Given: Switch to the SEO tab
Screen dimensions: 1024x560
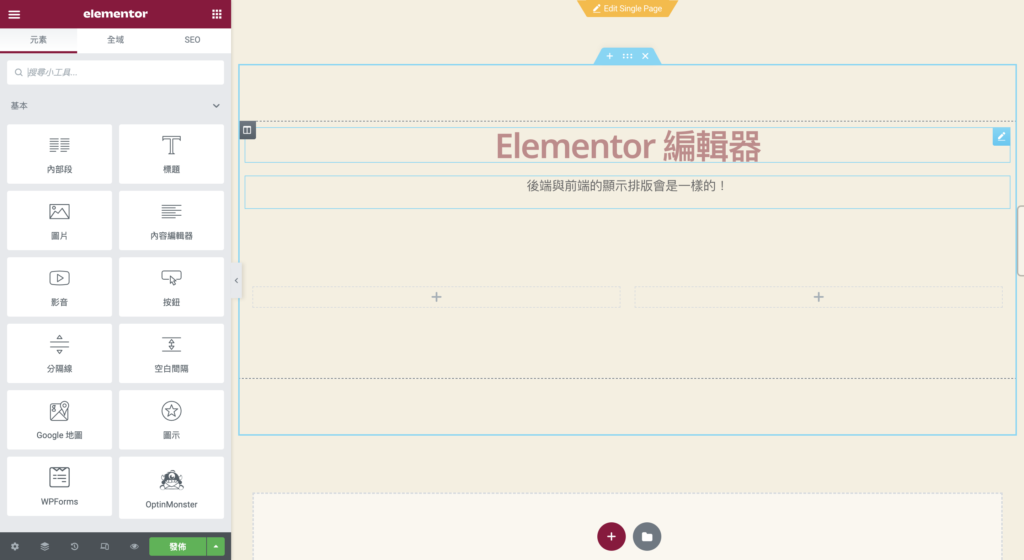Looking at the screenshot, I should pyautogui.click(x=192, y=40).
